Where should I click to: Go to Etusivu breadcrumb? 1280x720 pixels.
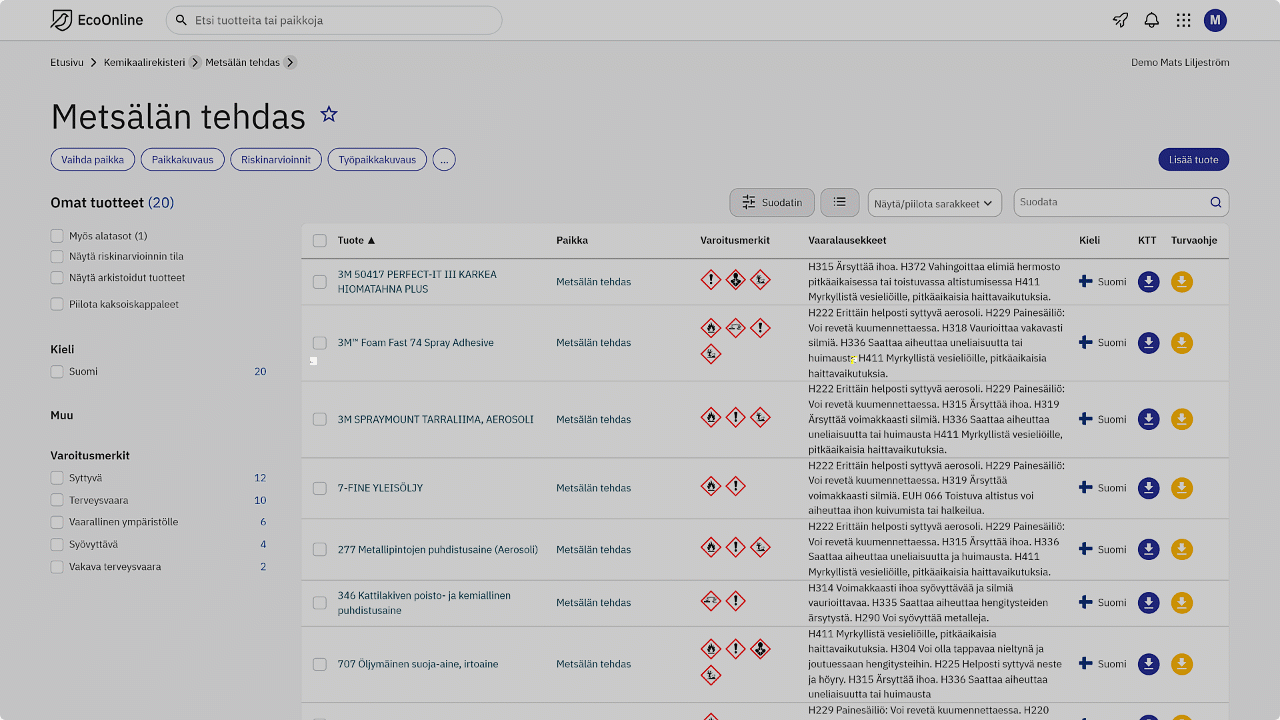click(67, 62)
